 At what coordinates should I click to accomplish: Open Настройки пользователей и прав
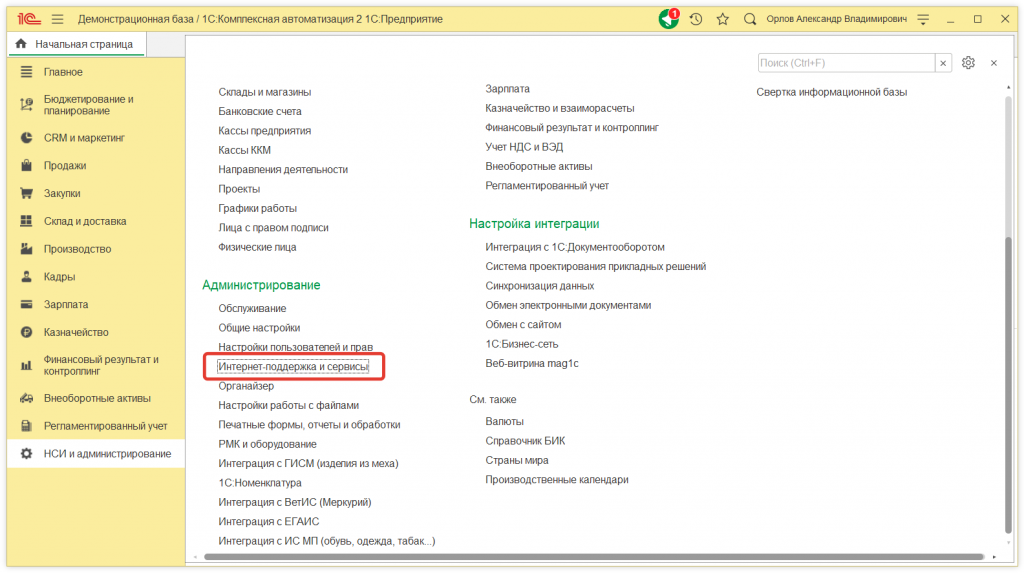click(x=295, y=347)
